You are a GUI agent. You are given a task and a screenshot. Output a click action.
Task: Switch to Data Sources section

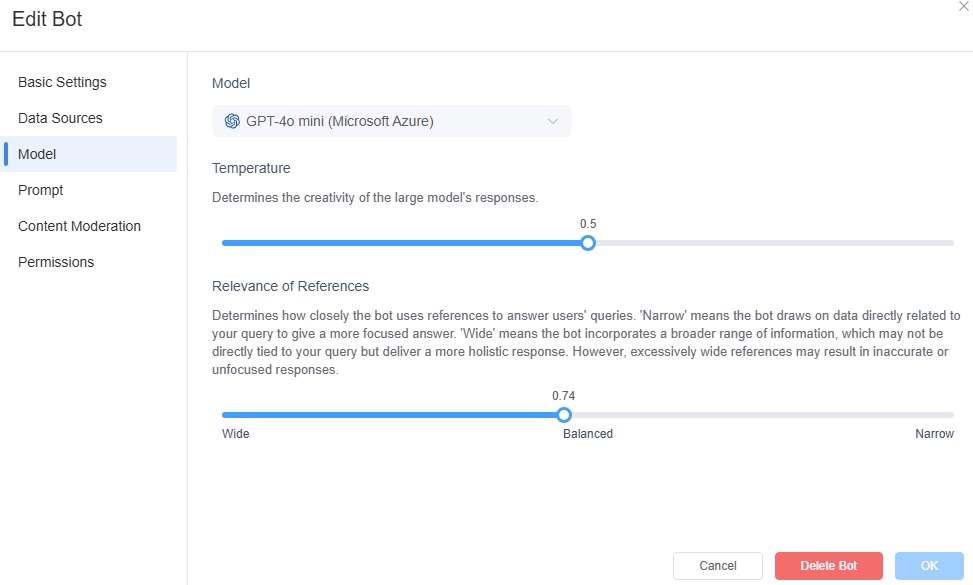tap(60, 118)
